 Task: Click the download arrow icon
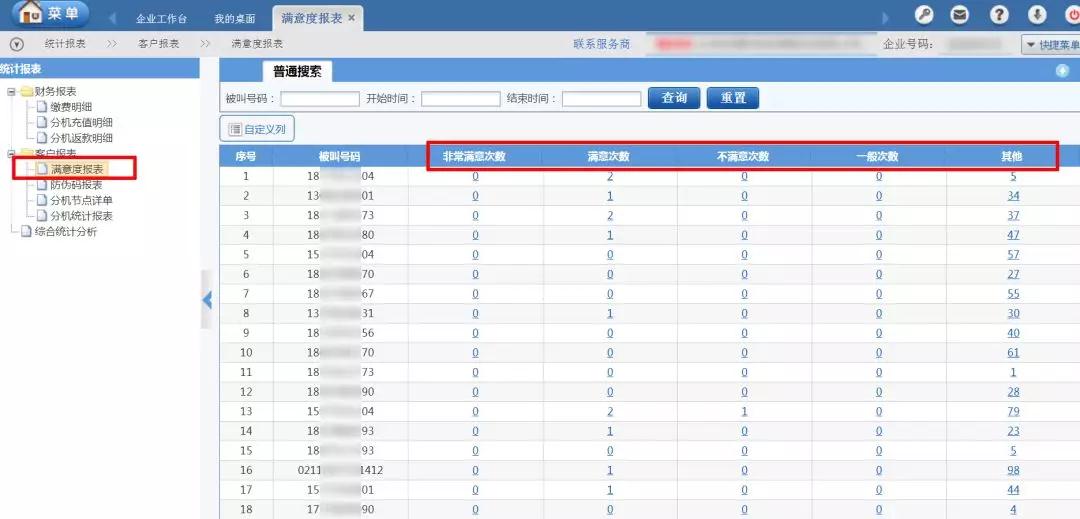(x=1037, y=15)
